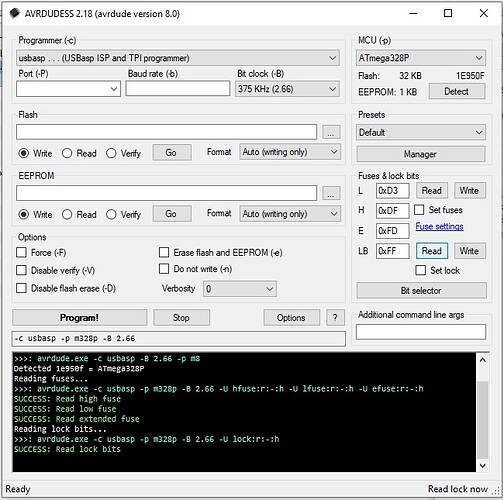
Task: Click the console scroll down arrow
Action: [x=482, y=465]
